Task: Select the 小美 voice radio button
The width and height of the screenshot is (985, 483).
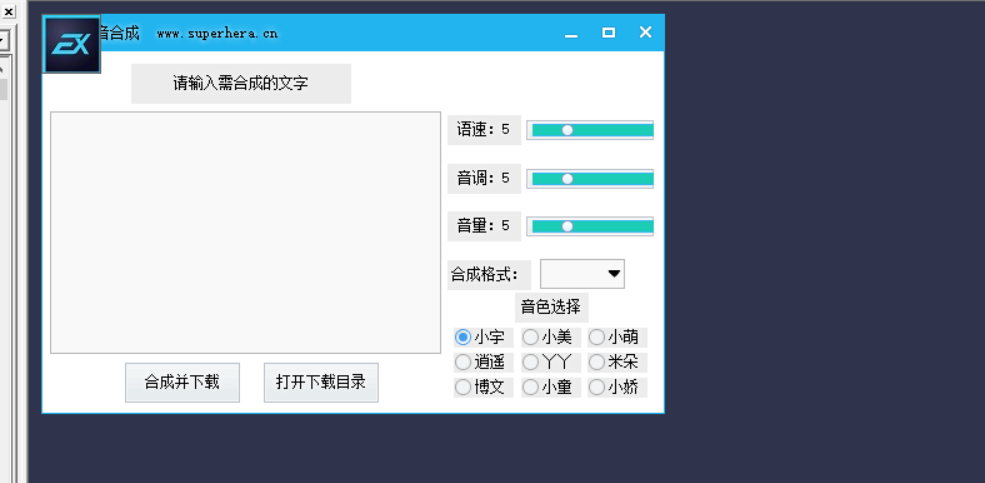Action: click(x=530, y=337)
